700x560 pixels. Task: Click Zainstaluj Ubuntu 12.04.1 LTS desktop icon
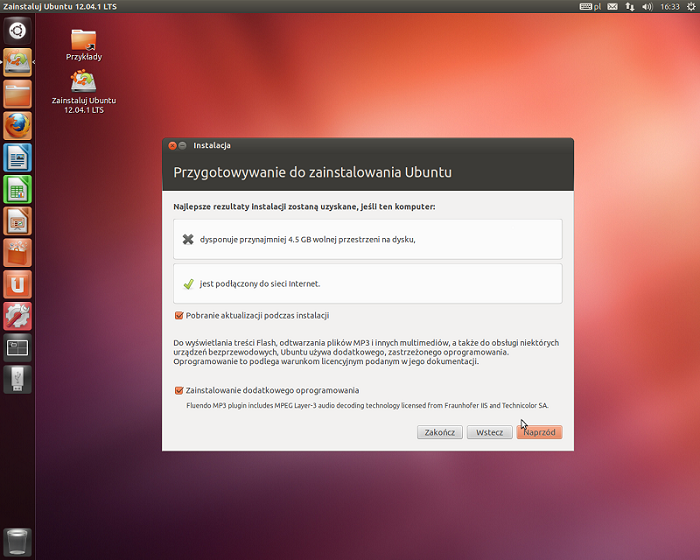coord(83,92)
